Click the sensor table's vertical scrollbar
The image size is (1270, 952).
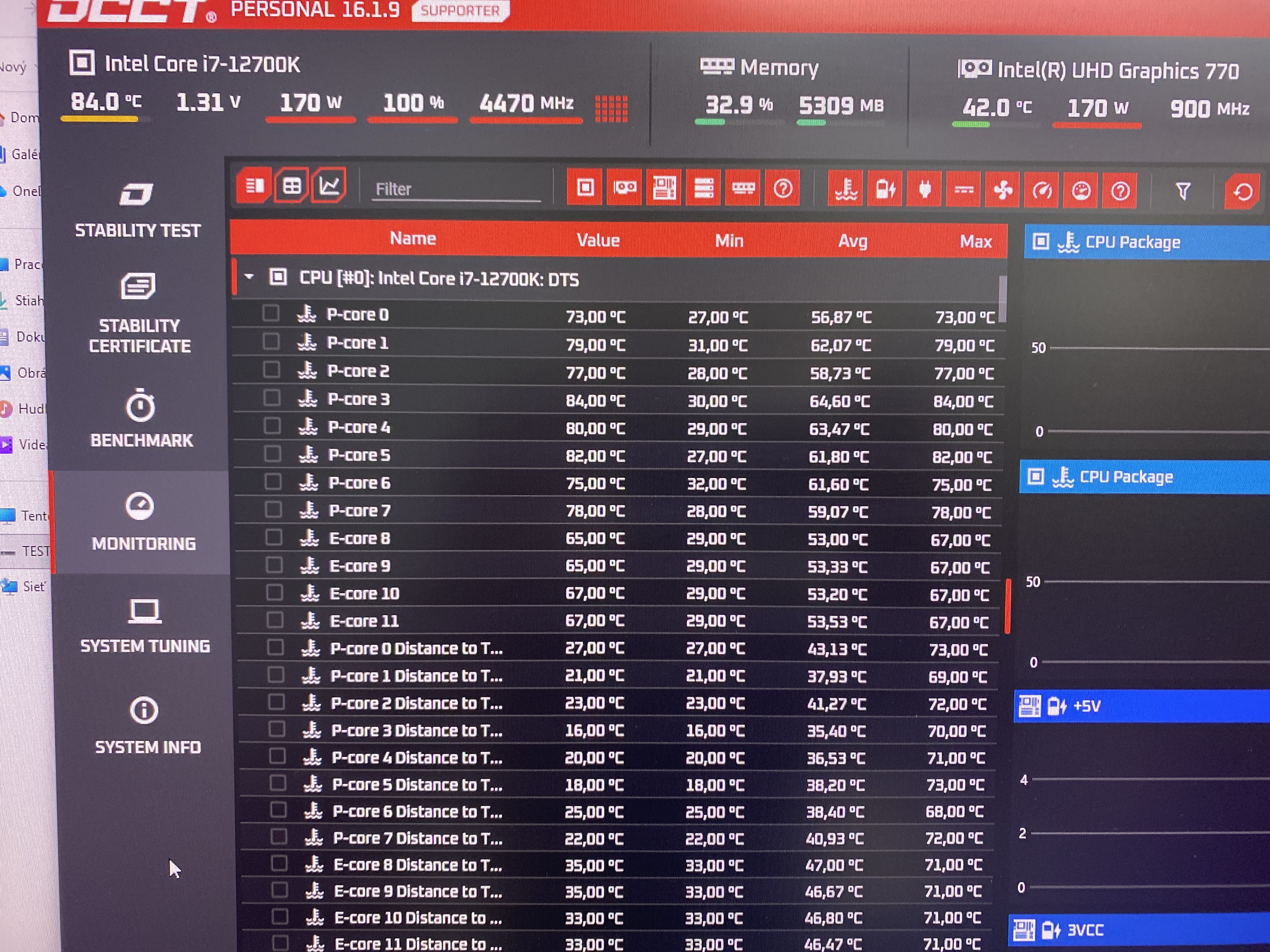pyautogui.click(x=1003, y=299)
